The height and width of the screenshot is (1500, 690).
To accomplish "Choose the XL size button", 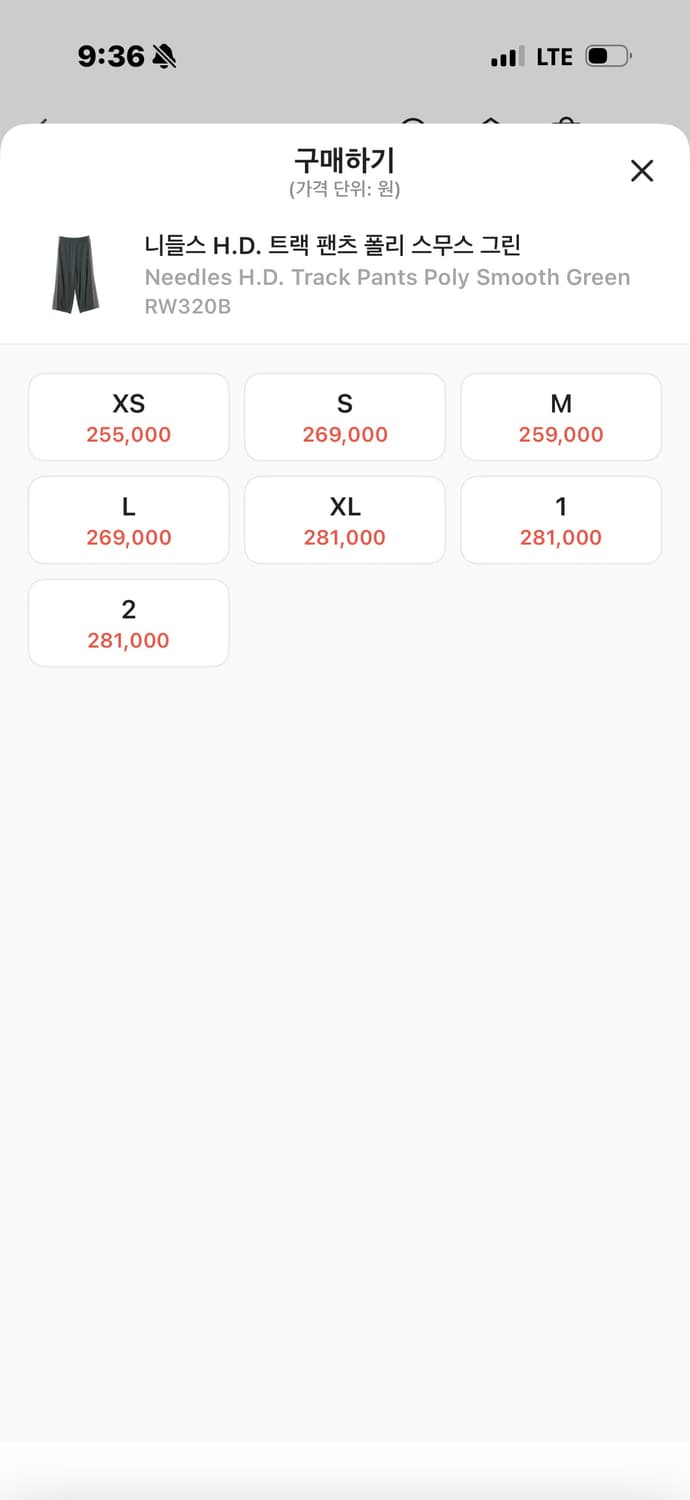I will point(345,520).
